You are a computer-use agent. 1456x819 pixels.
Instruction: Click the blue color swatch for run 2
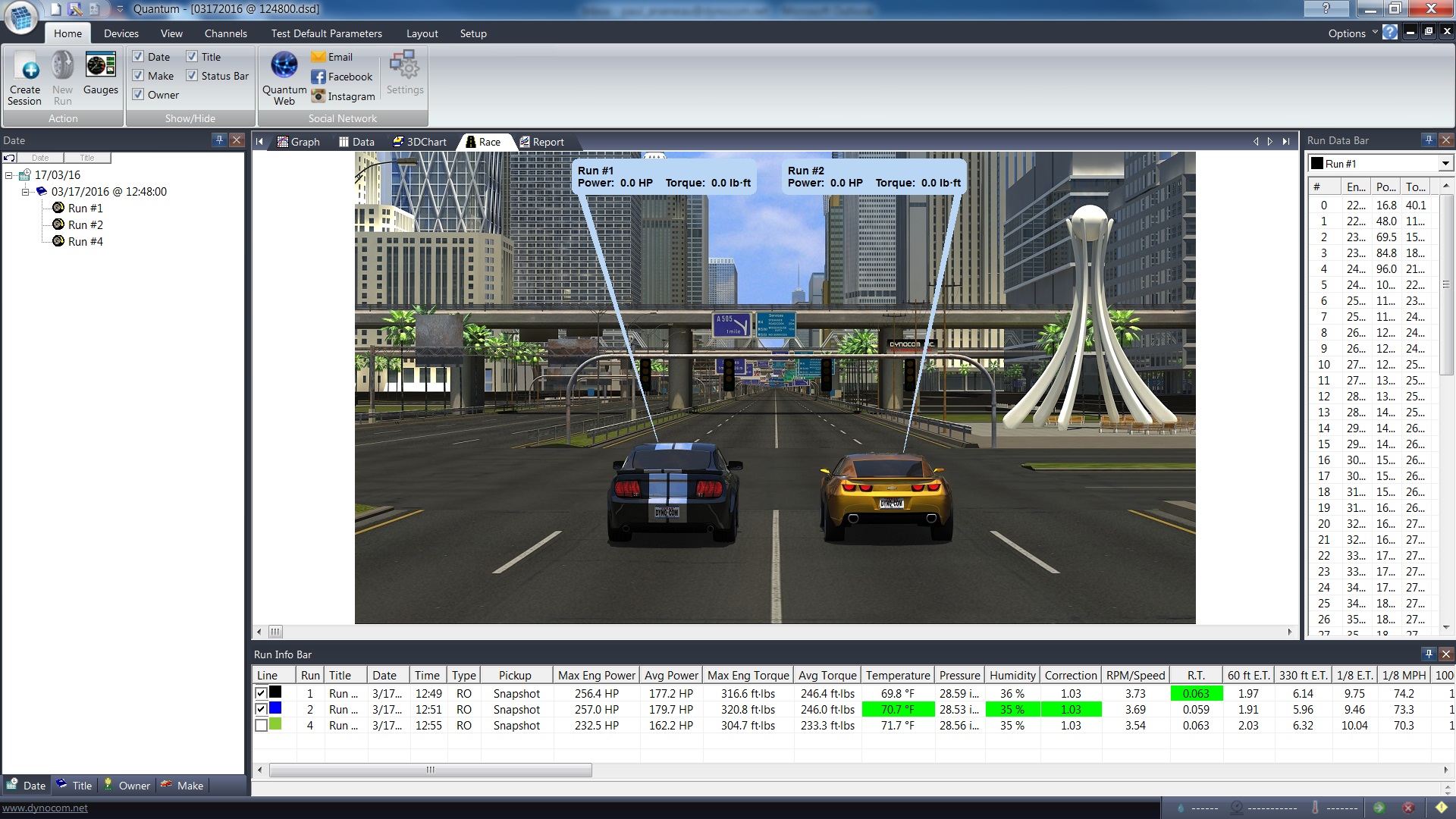[x=275, y=708]
